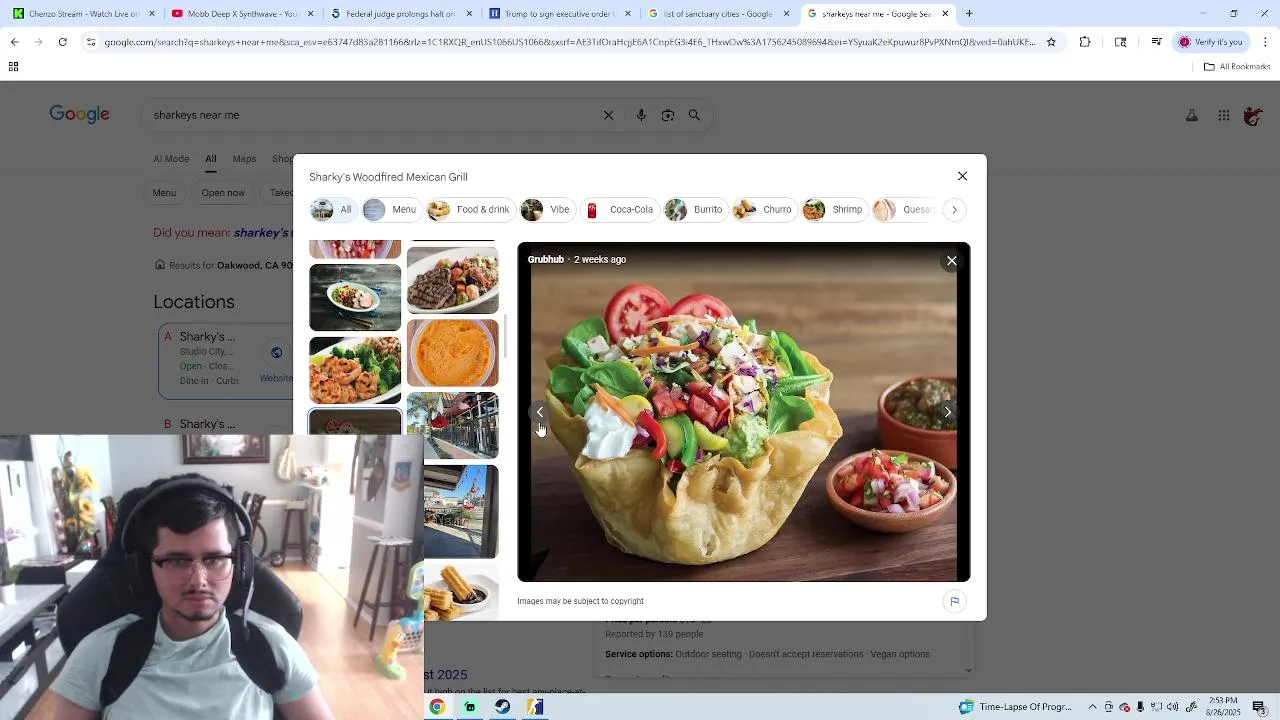Show the previous photo
Viewport: 1280px width, 720px height.
pos(540,412)
